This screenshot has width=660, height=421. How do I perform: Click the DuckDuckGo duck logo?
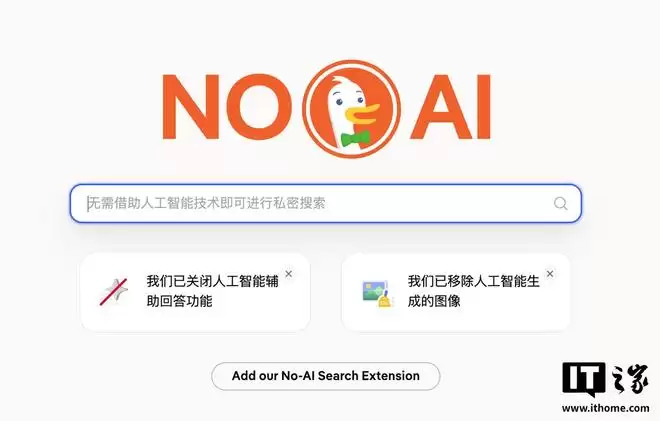tap(352, 109)
